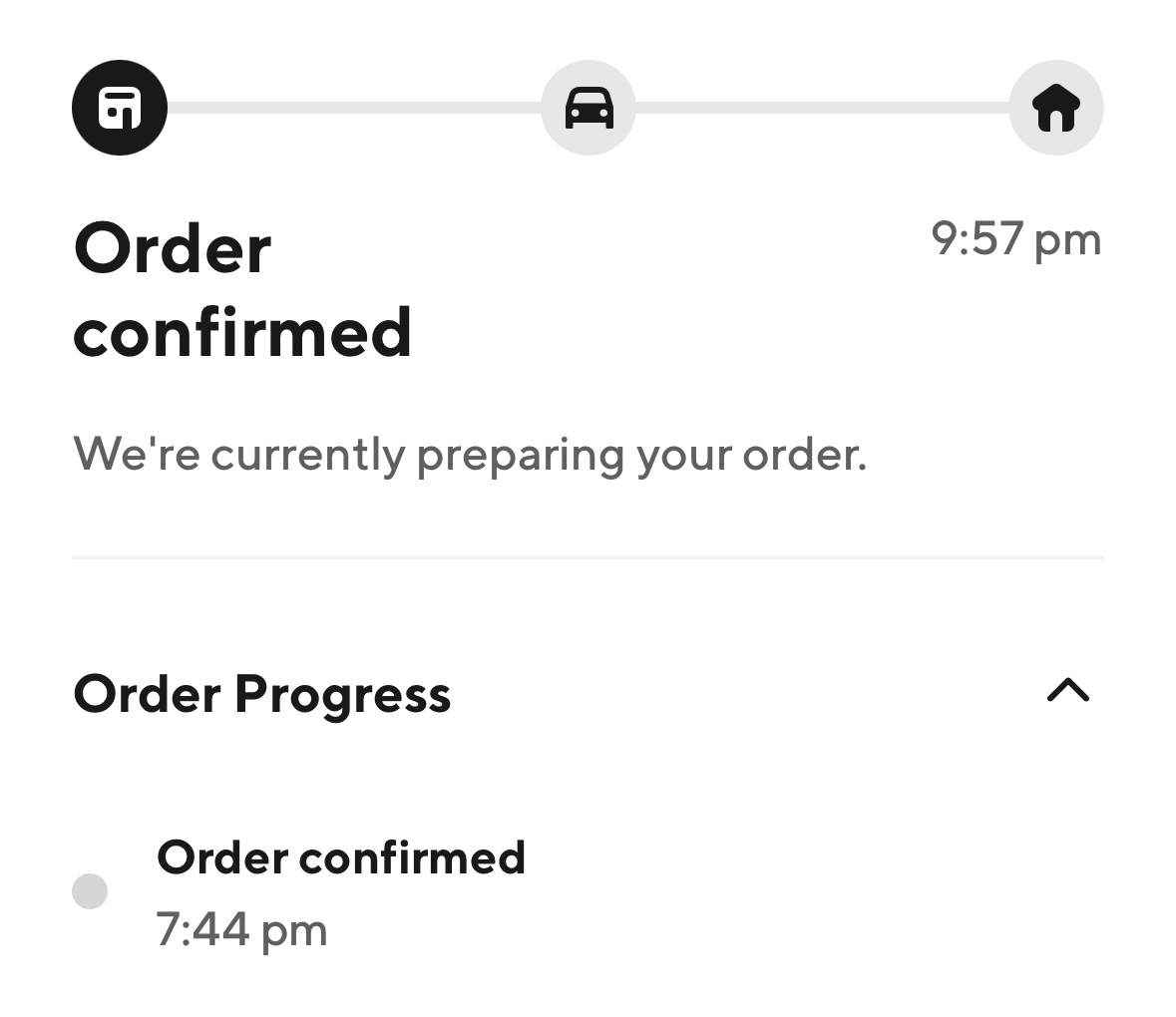Tap the home destination icon

(x=1056, y=108)
